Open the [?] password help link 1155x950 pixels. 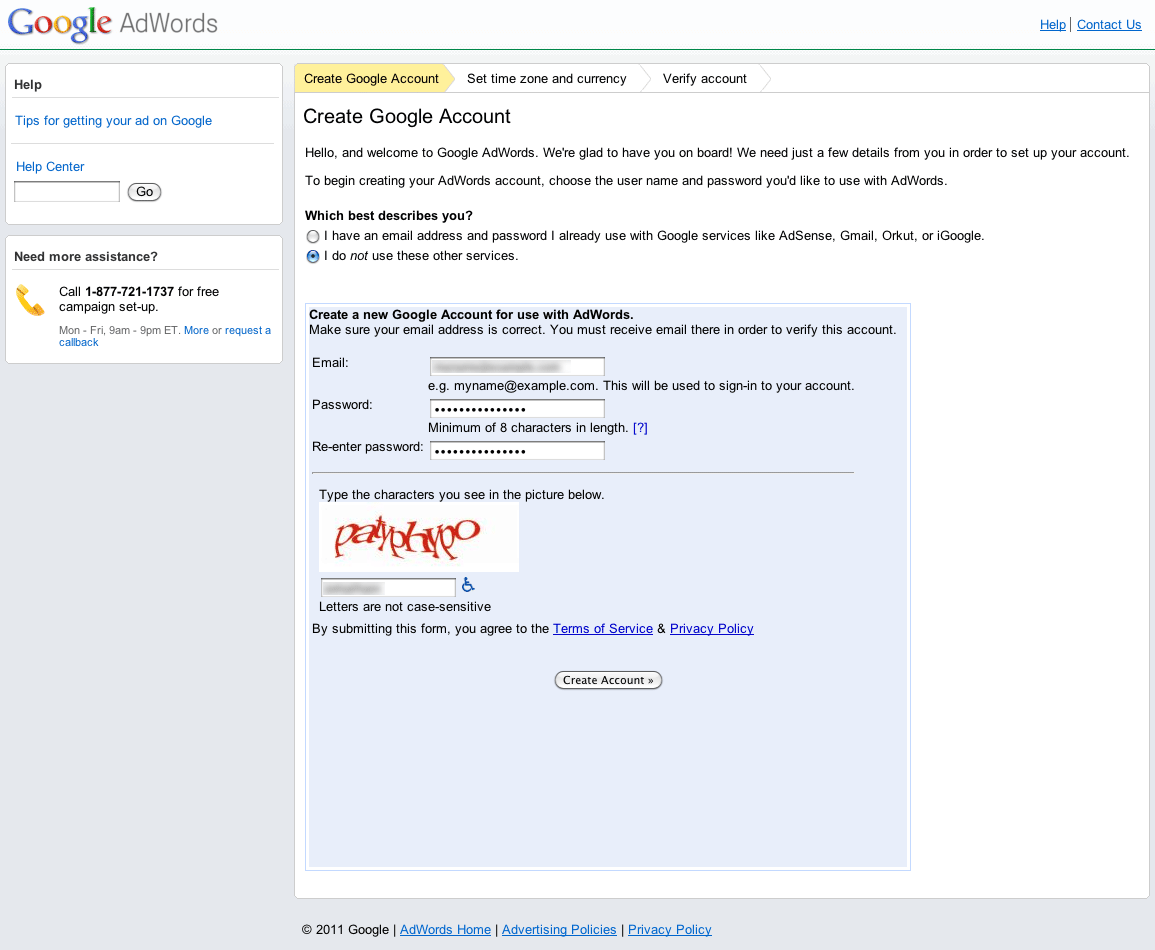640,428
